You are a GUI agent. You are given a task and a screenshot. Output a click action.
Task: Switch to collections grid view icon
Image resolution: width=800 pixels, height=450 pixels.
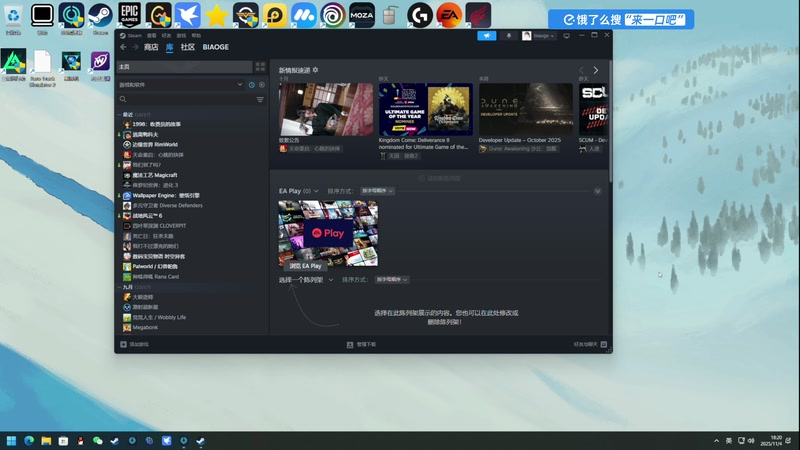[x=260, y=67]
